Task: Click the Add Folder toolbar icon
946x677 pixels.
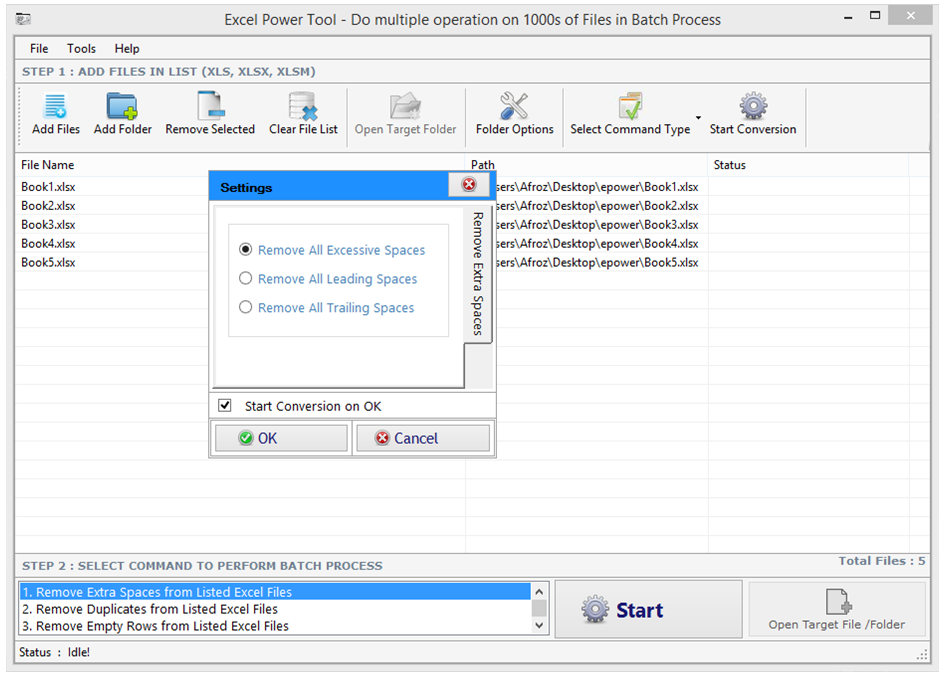Action: pos(122,106)
